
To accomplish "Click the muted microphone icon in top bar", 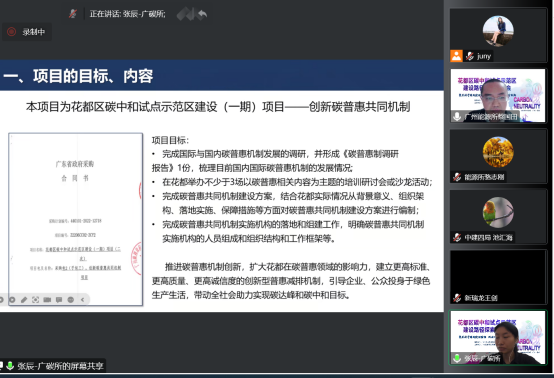I will (x=73, y=14).
